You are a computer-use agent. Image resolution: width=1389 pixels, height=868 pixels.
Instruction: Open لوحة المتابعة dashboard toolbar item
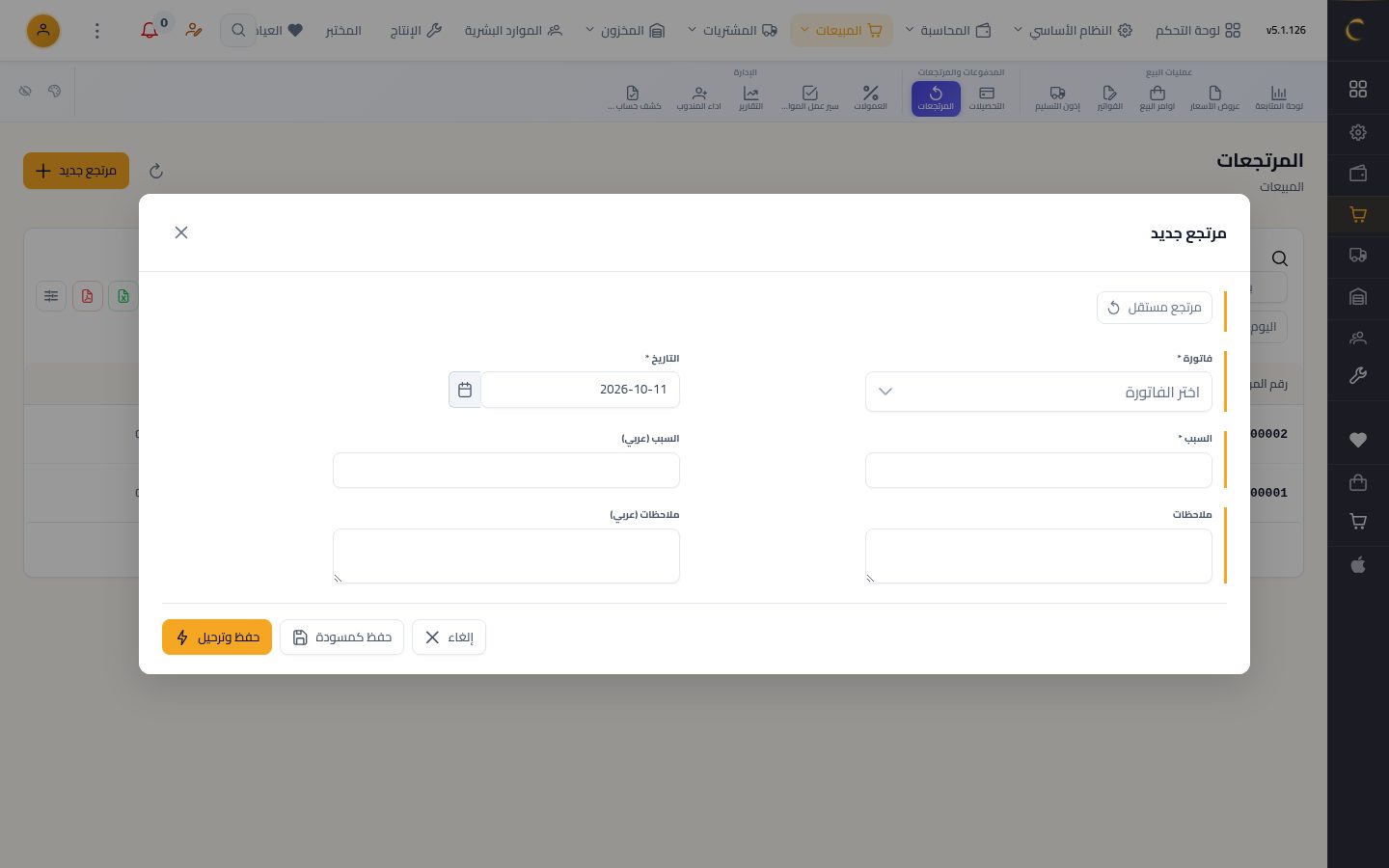point(1279,97)
